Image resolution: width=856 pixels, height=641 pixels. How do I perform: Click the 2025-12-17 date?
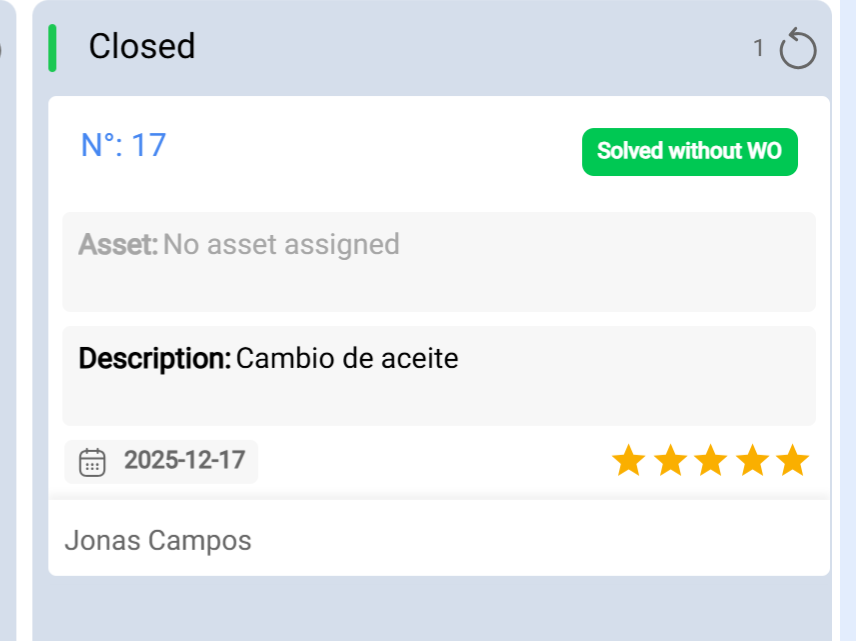tap(184, 461)
